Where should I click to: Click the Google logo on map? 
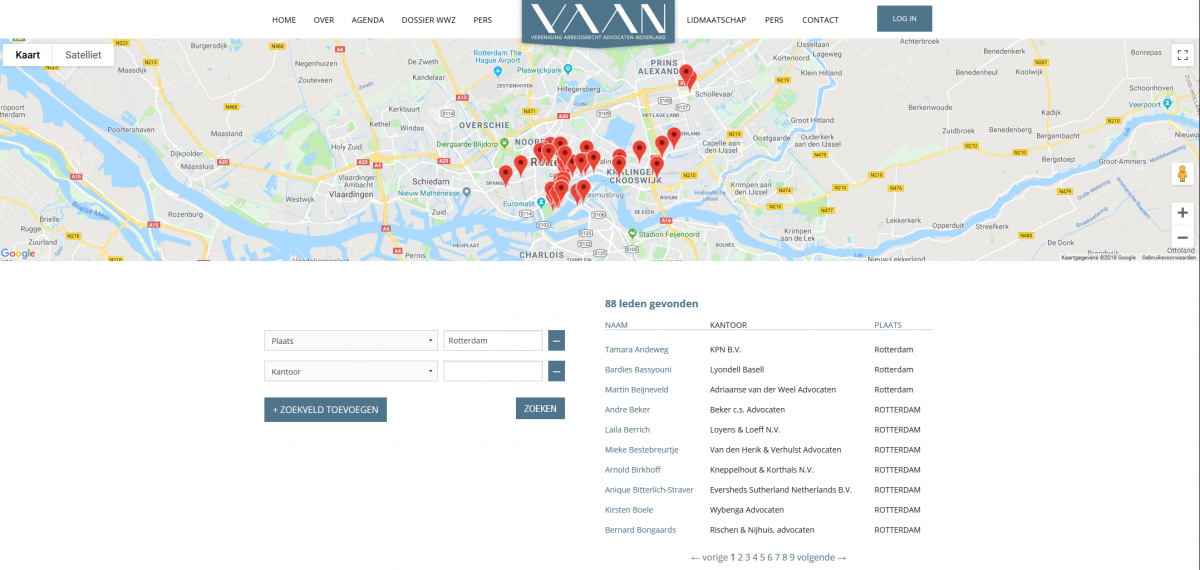(18, 254)
